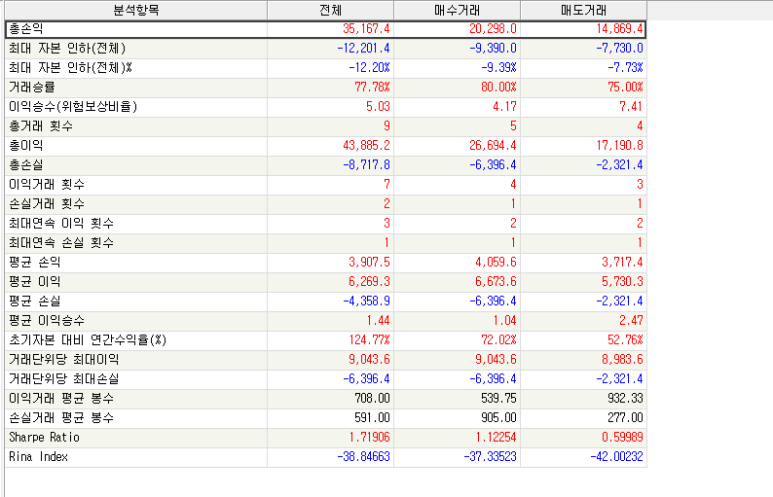Click sell gain value 17,190.8

[620, 145]
